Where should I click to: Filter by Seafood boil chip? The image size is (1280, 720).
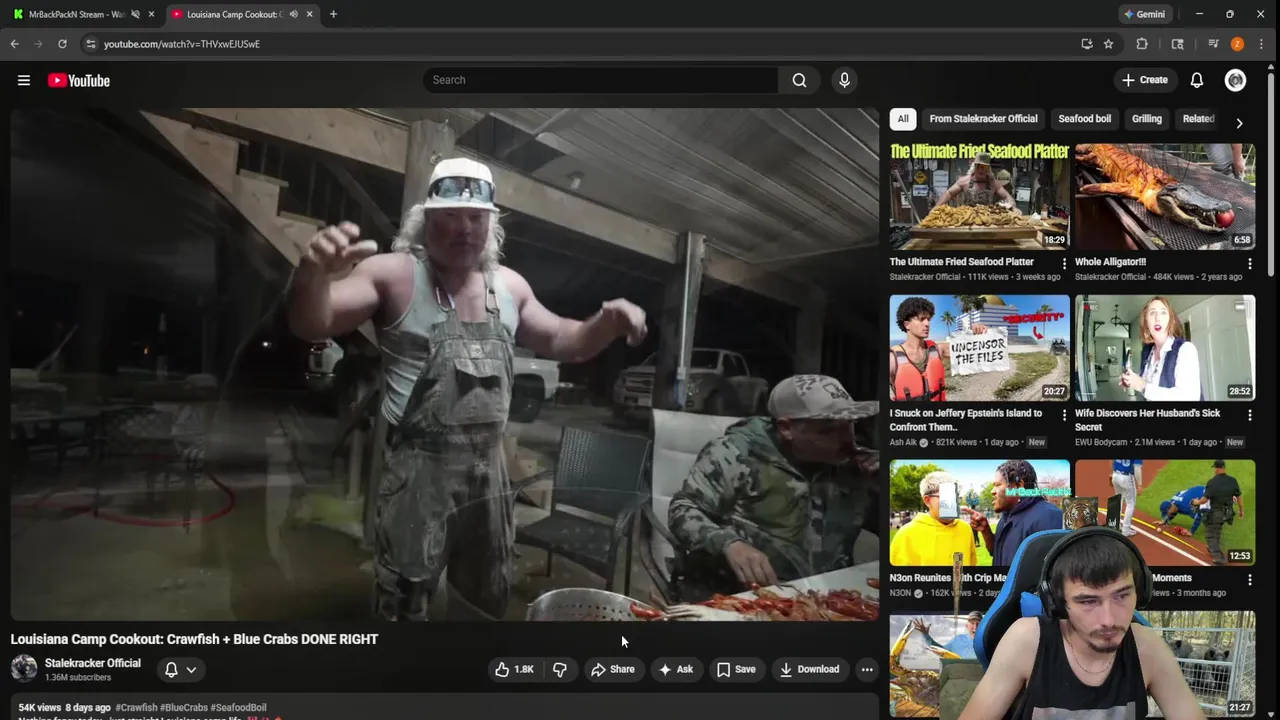pos(1084,119)
